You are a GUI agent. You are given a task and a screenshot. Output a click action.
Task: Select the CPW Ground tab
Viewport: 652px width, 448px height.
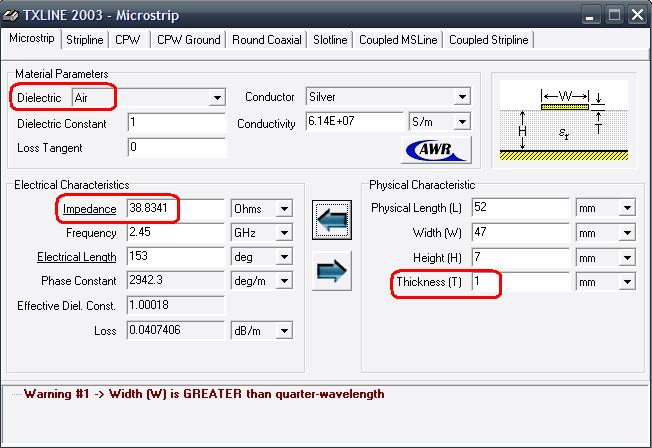188,40
